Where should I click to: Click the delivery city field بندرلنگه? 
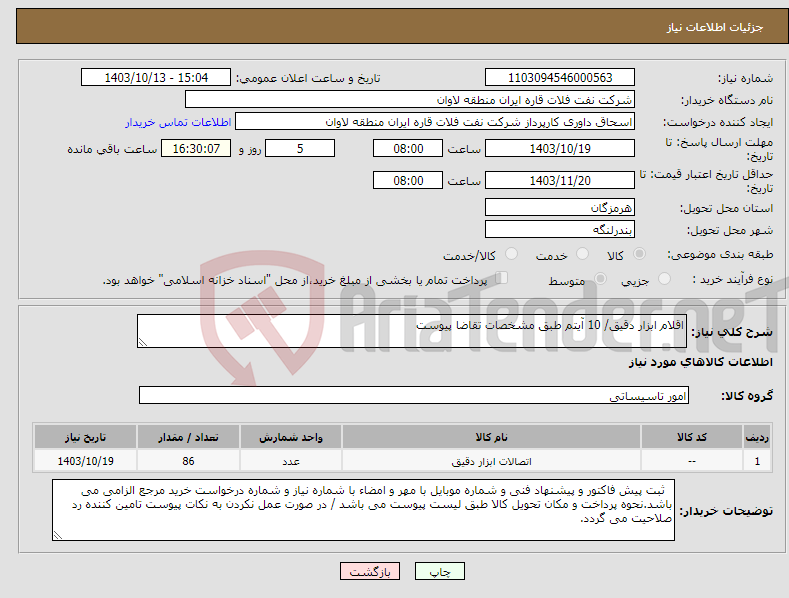[560, 230]
